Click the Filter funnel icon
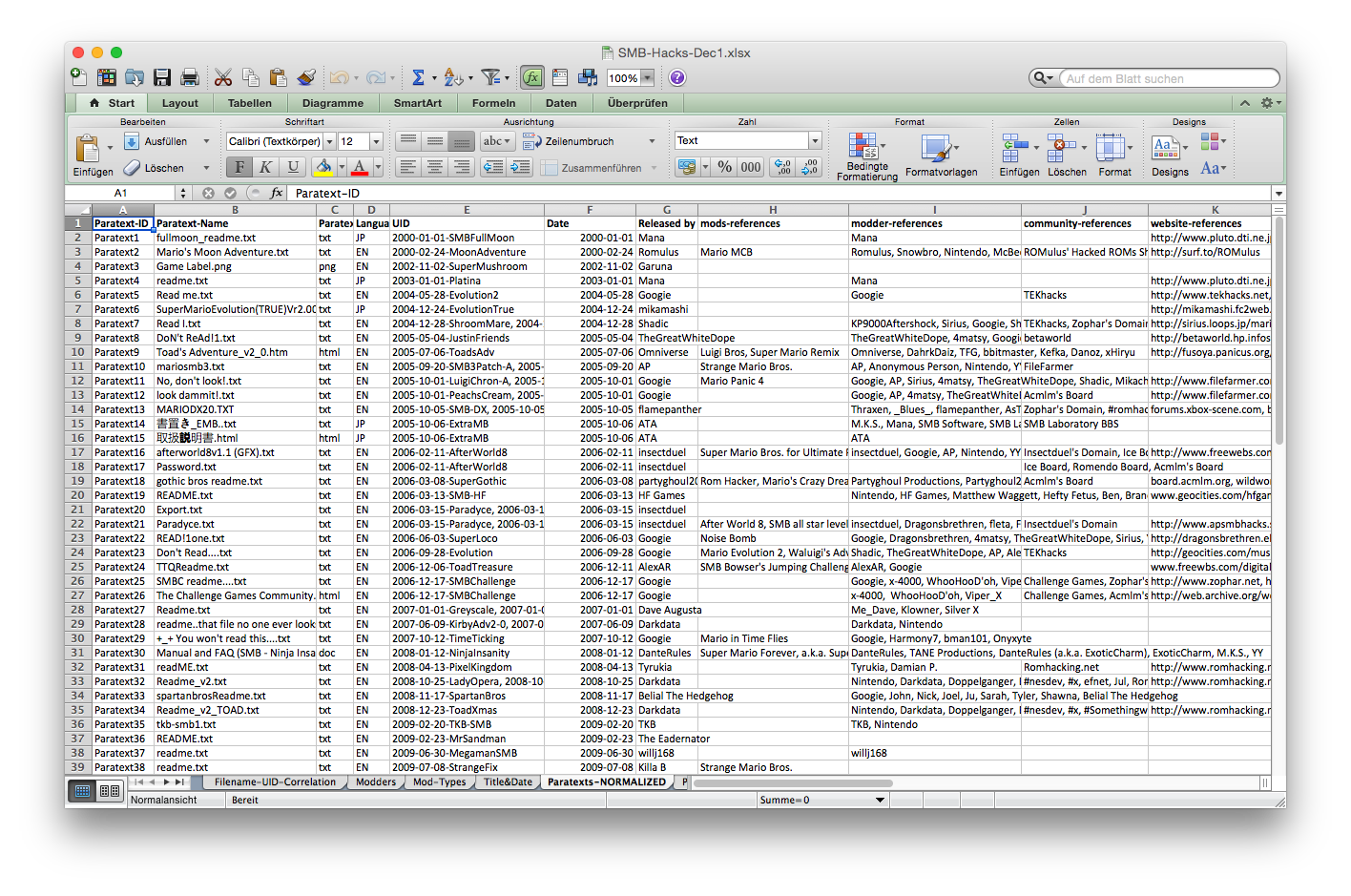Screen dimensions: 1351x896 click(490, 78)
